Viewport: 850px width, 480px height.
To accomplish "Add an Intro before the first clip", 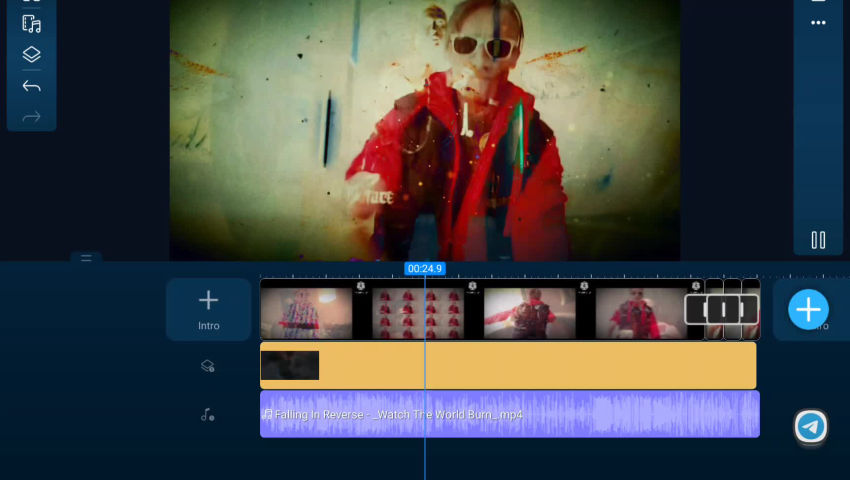I will pyautogui.click(x=208, y=309).
